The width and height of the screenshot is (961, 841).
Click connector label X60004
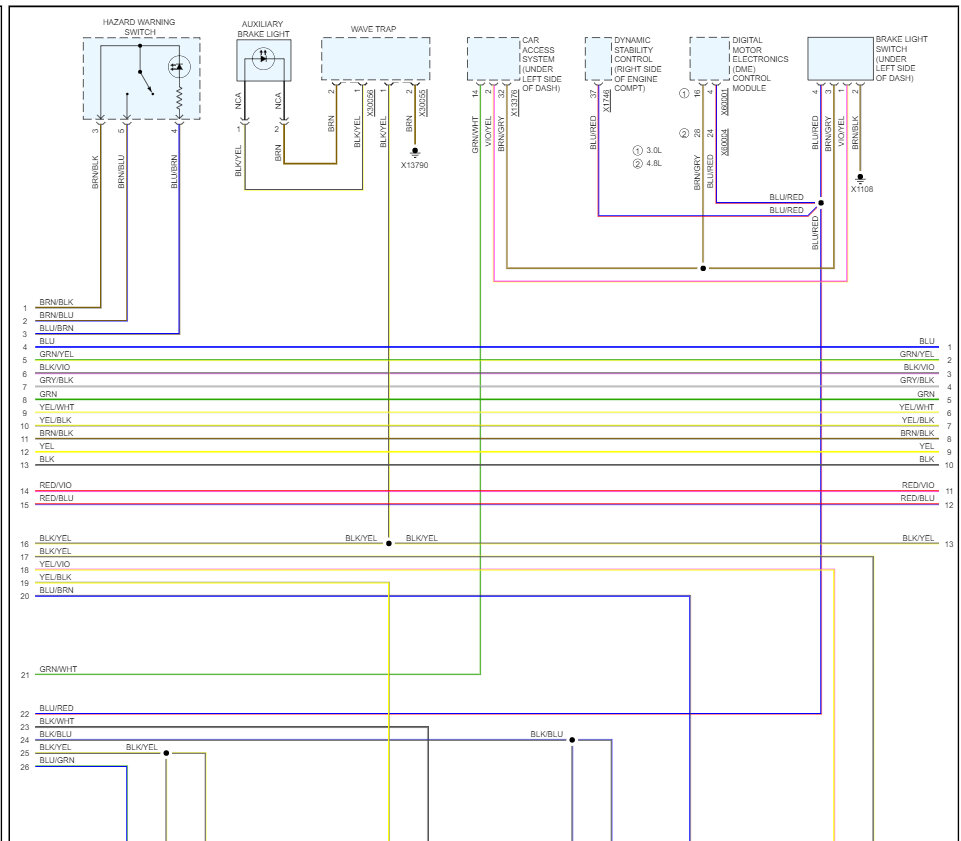[725, 142]
